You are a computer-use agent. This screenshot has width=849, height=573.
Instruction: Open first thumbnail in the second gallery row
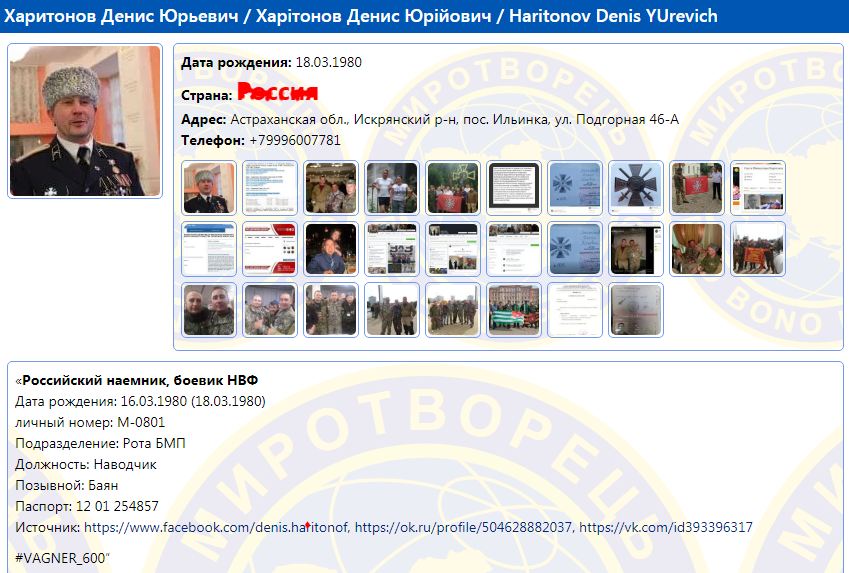click(x=210, y=249)
